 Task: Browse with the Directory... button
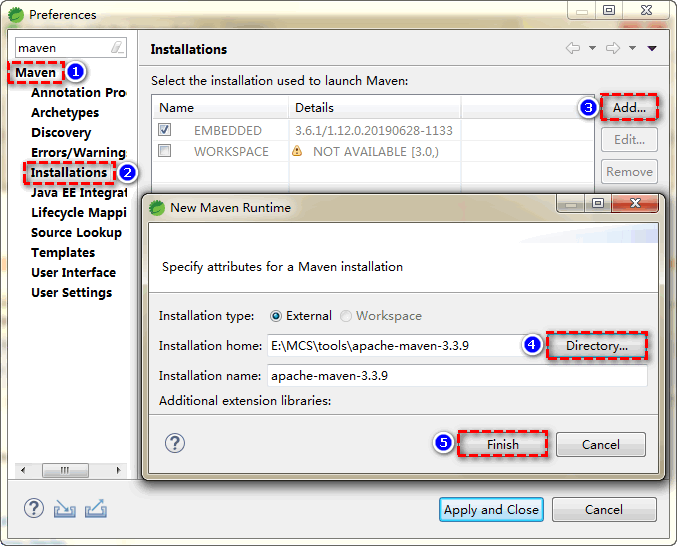tap(597, 345)
